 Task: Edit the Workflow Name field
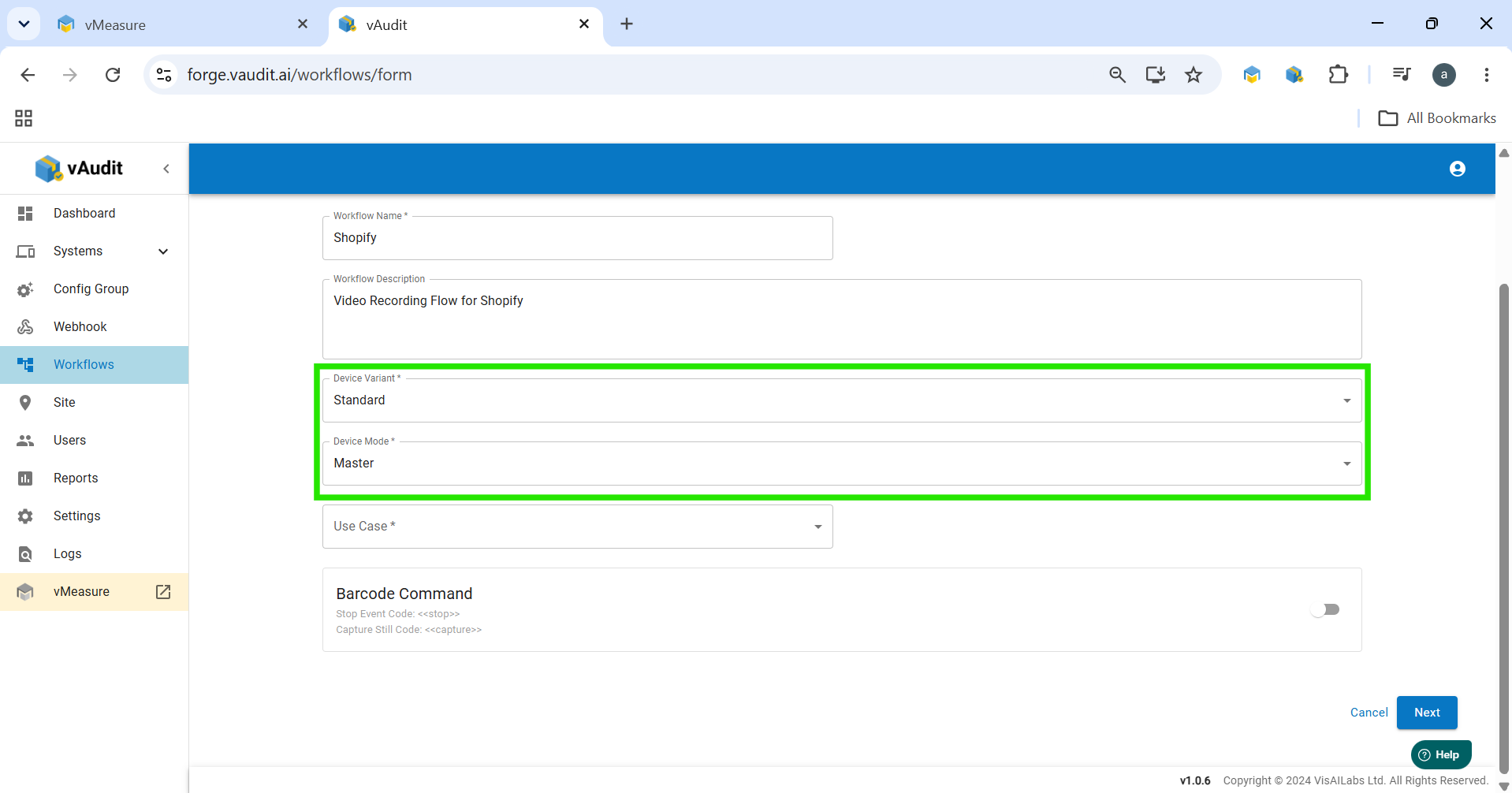577,238
